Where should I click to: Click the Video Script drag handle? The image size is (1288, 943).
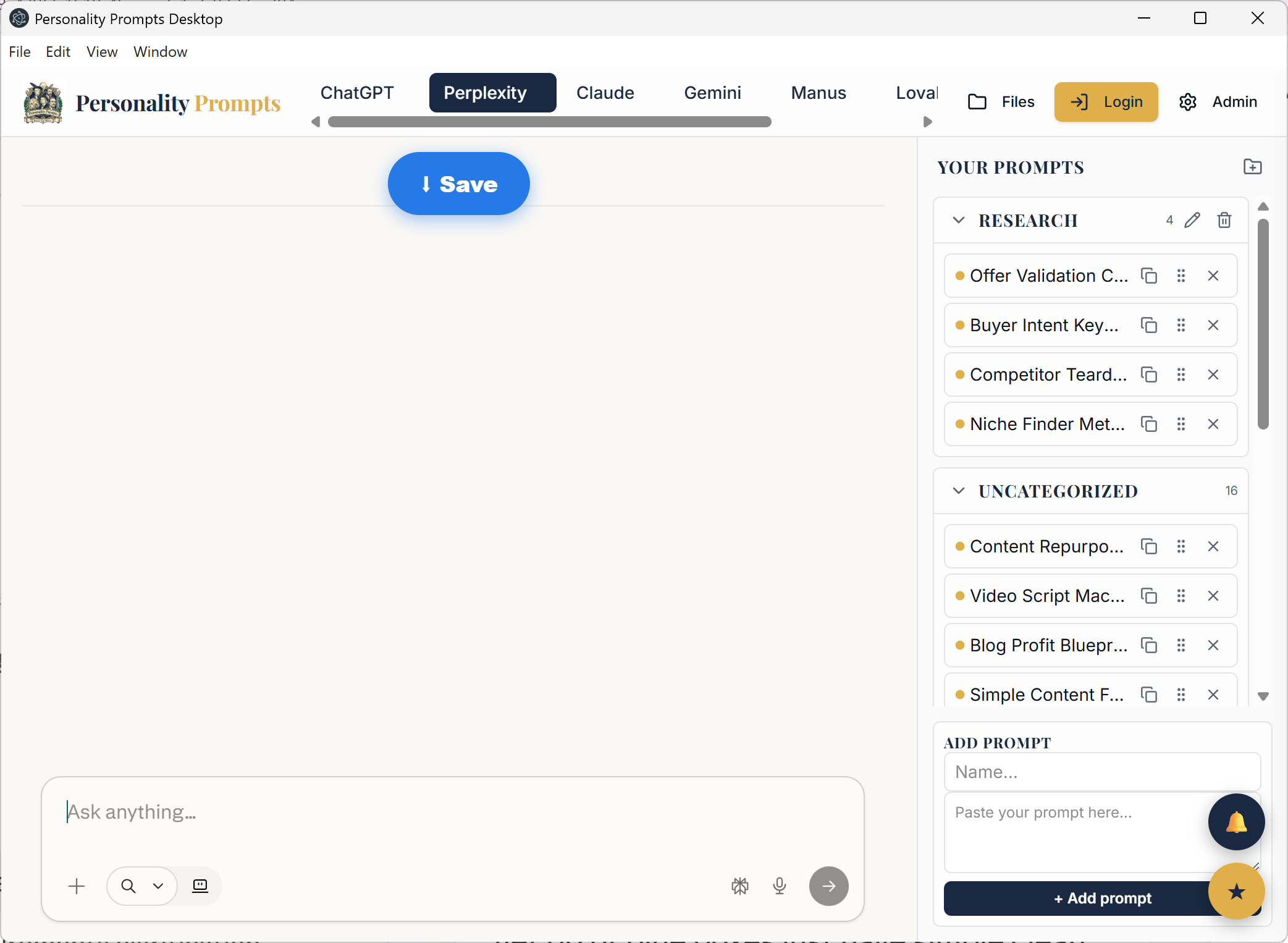tap(1181, 596)
